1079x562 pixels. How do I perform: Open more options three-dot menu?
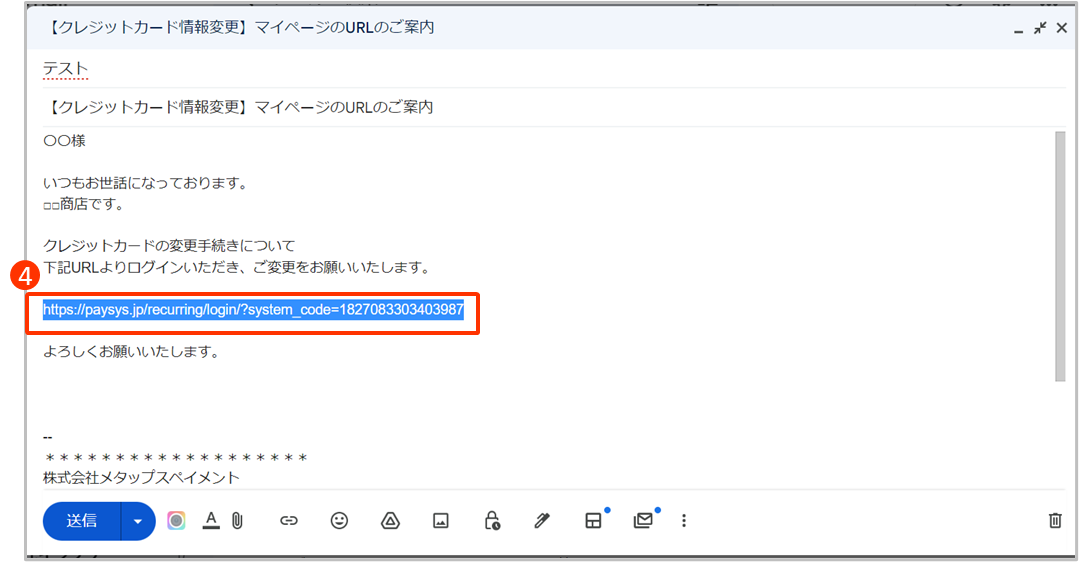(x=684, y=521)
